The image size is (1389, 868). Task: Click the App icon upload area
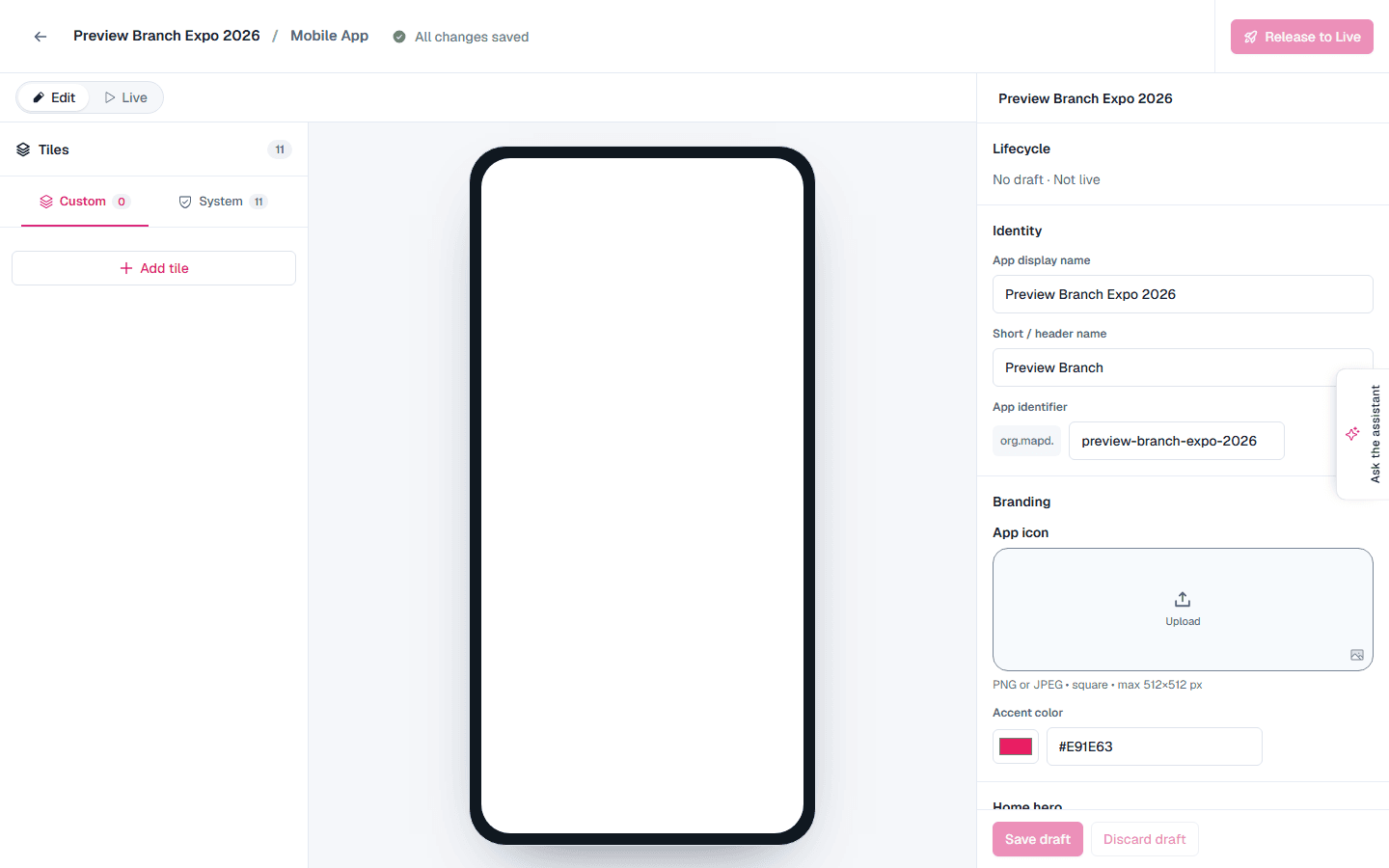point(1183,610)
